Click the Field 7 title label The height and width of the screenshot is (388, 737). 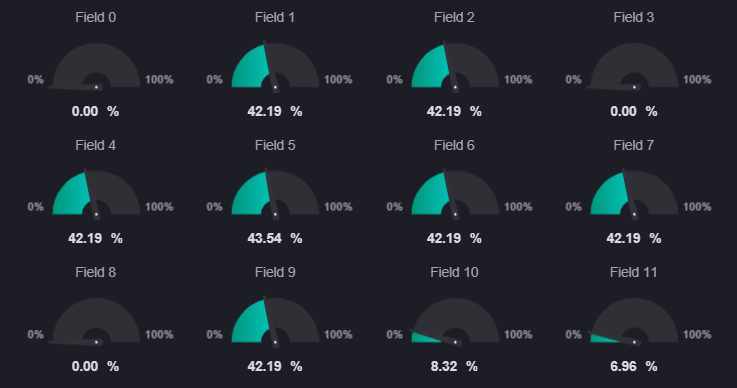coord(634,145)
